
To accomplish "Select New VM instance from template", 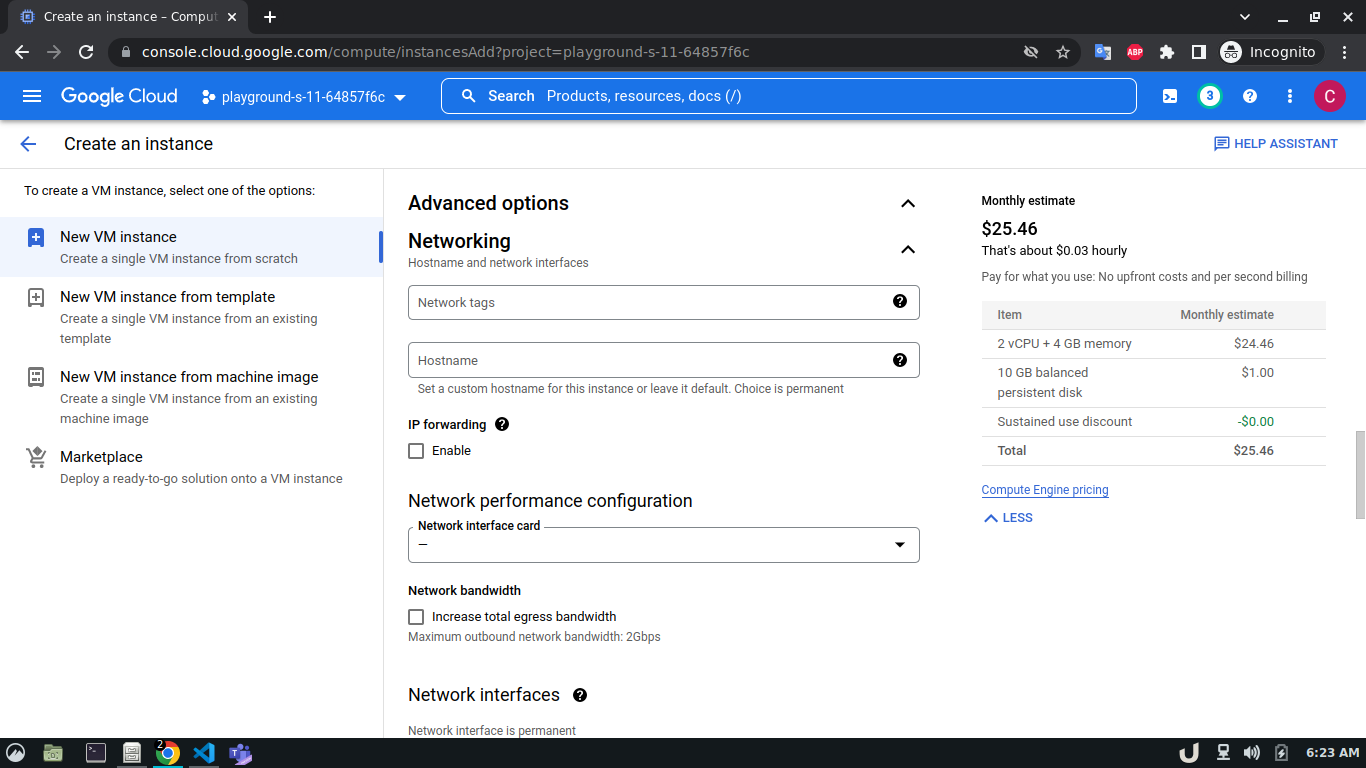I will point(191,317).
